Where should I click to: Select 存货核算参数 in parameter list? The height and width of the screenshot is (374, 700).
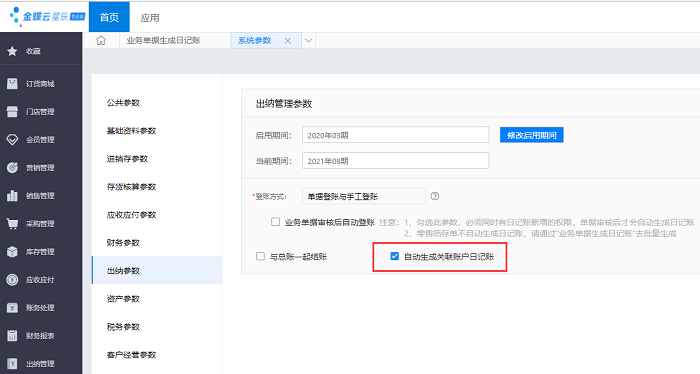131,187
